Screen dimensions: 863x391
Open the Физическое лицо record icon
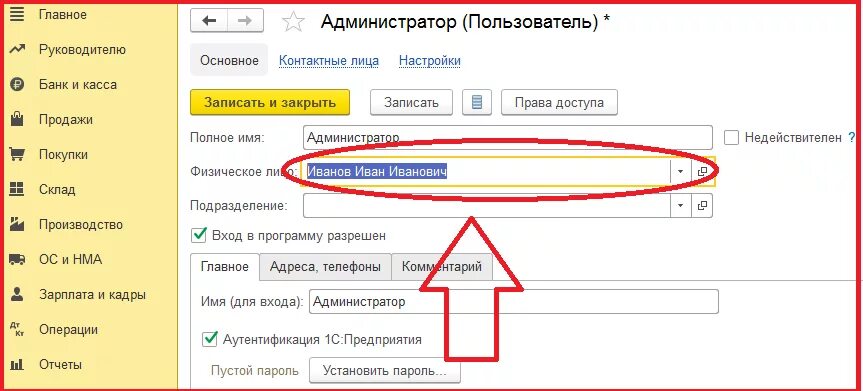tap(702, 172)
